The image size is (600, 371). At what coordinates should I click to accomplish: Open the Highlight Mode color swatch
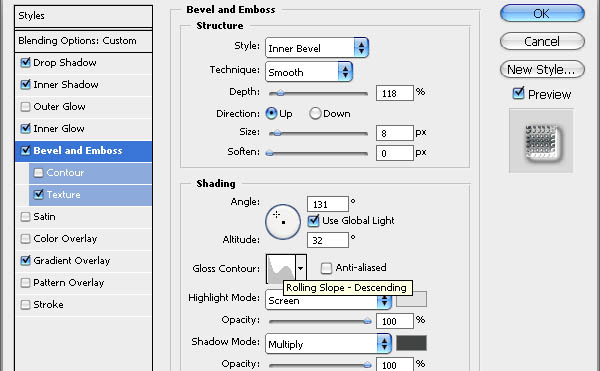click(x=411, y=299)
